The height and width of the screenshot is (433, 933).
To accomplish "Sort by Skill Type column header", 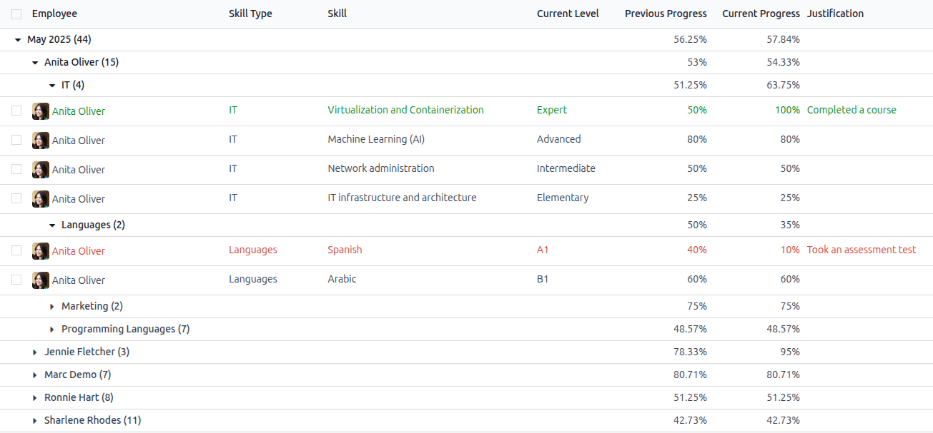I will [250, 14].
